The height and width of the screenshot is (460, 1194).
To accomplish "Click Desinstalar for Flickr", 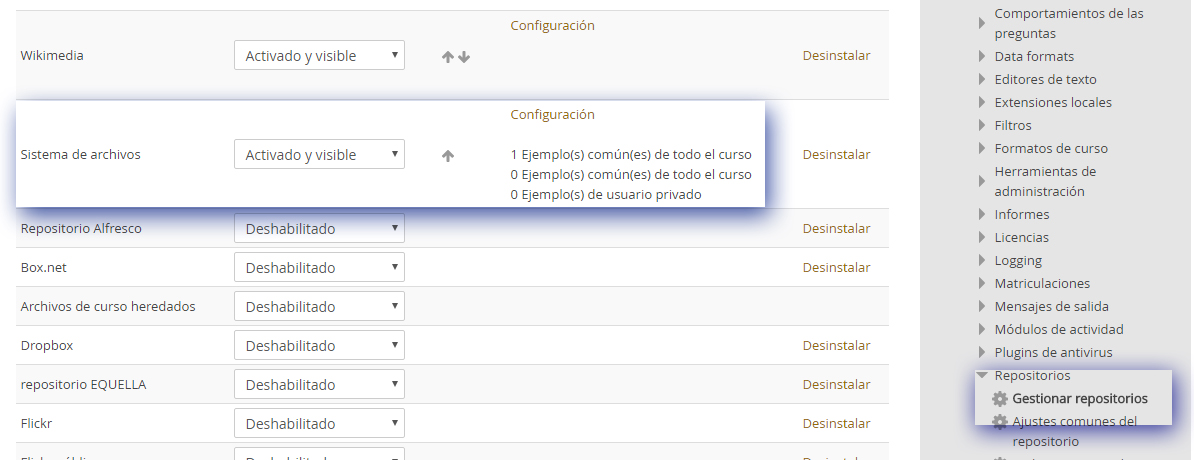I will pos(836,423).
